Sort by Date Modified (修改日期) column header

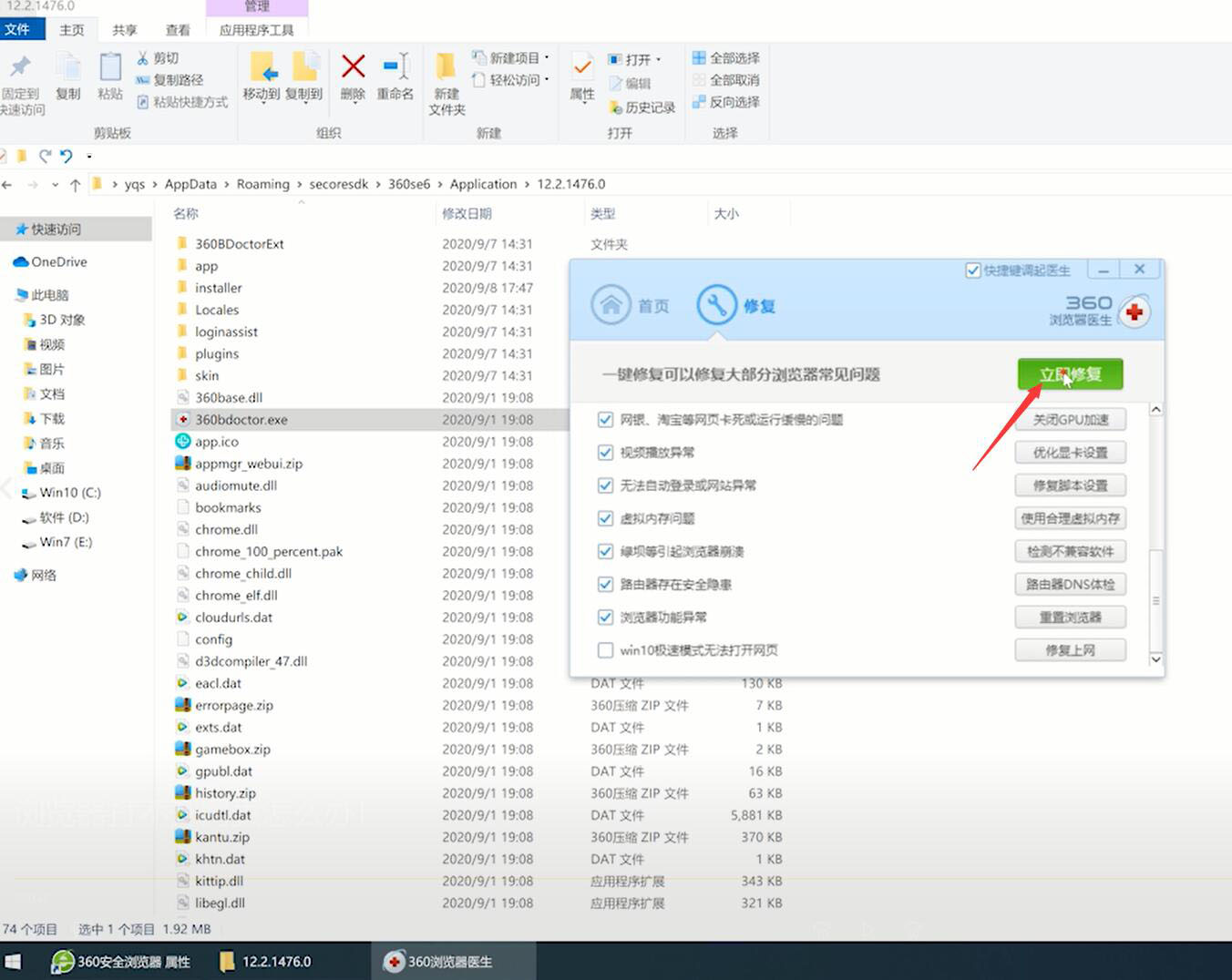click(467, 213)
